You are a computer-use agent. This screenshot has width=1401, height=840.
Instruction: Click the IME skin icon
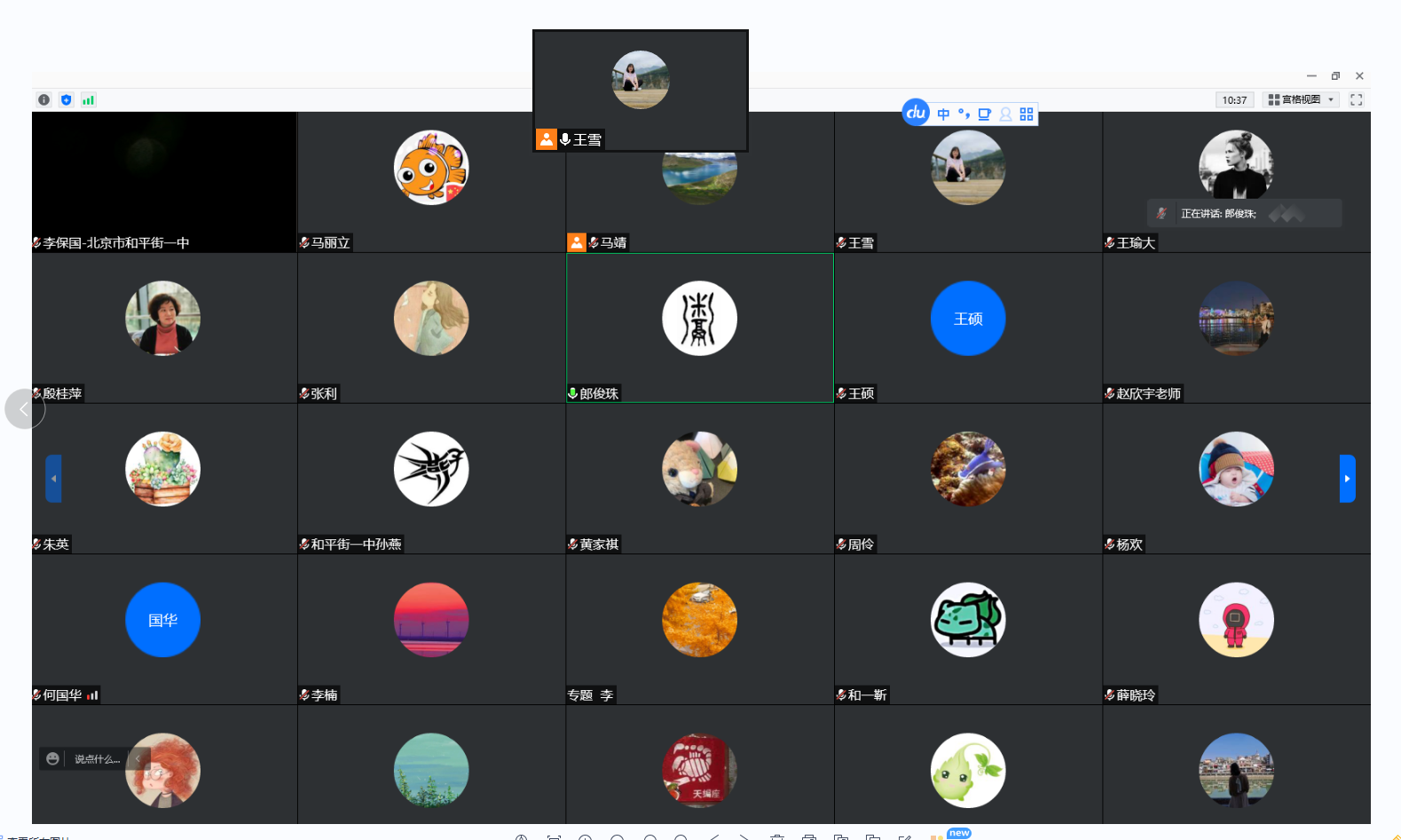tap(984, 114)
